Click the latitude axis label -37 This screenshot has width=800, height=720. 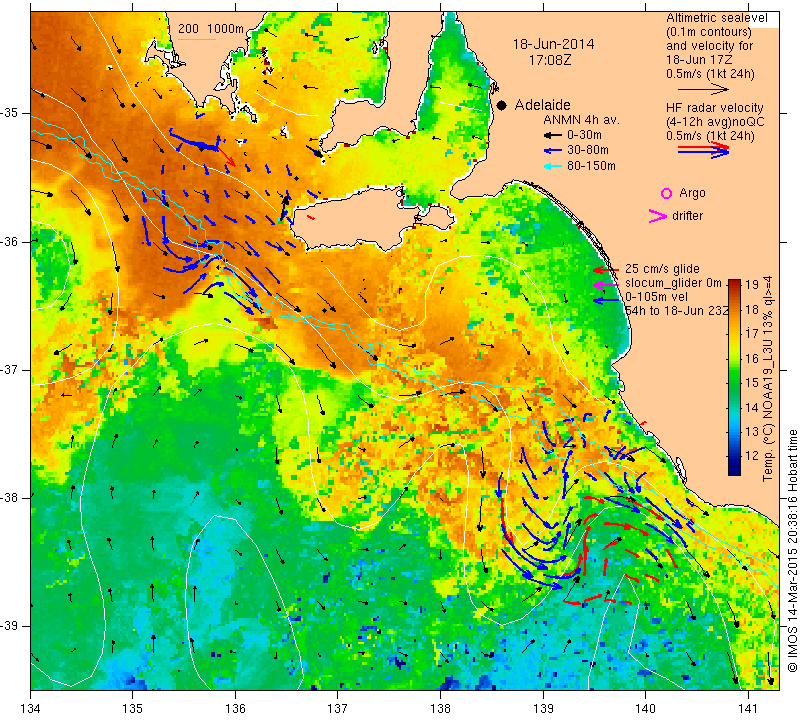[10, 369]
